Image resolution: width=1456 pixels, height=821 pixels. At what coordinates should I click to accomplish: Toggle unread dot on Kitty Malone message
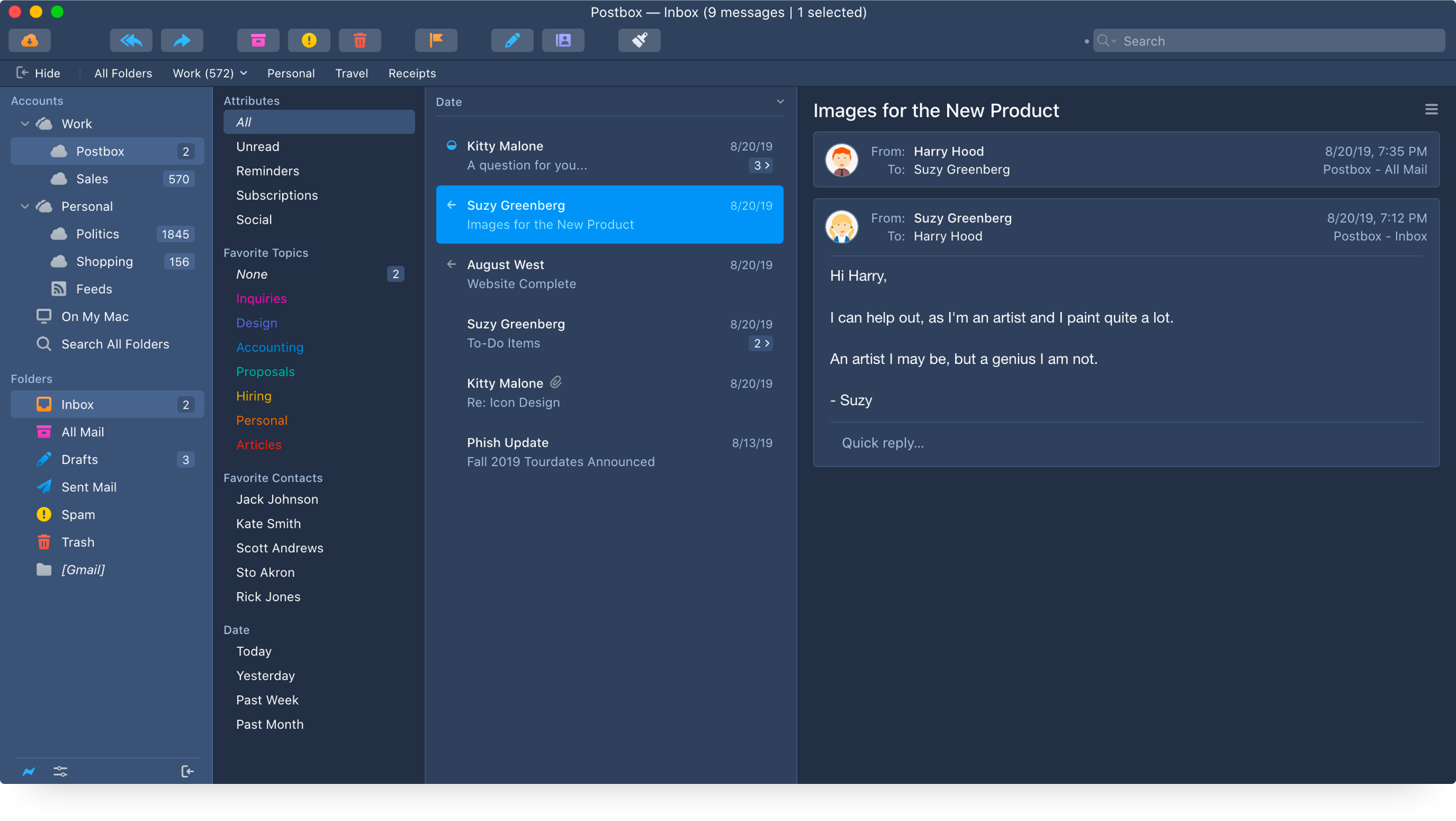pyautogui.click(x=451, y=146)
